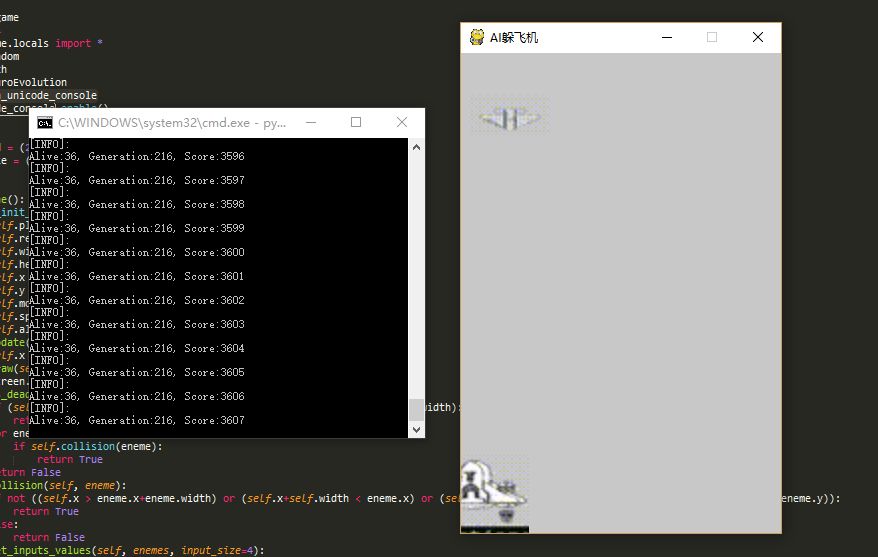Close the cmd.exe console window

[x=402, y=122]
